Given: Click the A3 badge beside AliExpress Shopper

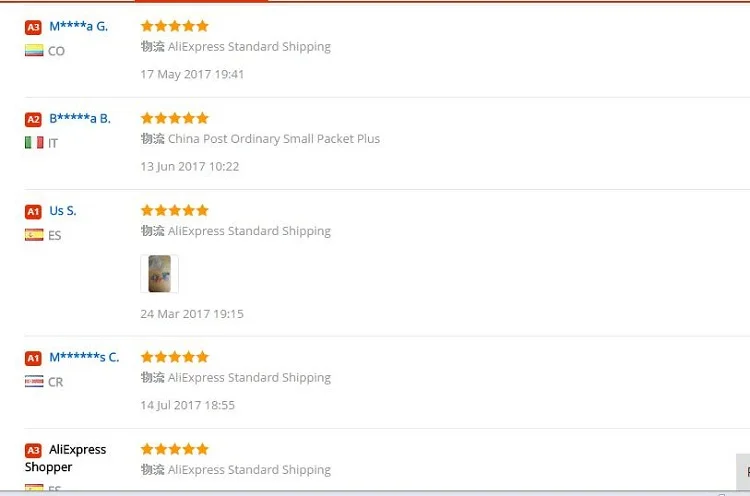Looking at the screenshot, I should [x=33, y=451].
